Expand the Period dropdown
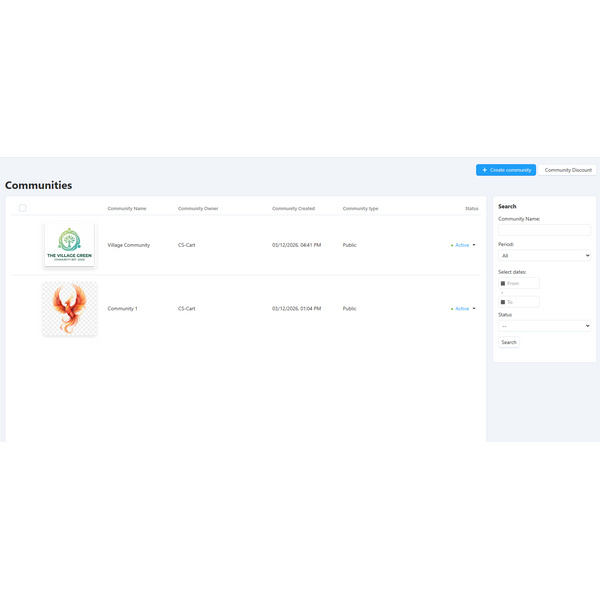Viewport: 600px width, 600px height. pos(544,256)
